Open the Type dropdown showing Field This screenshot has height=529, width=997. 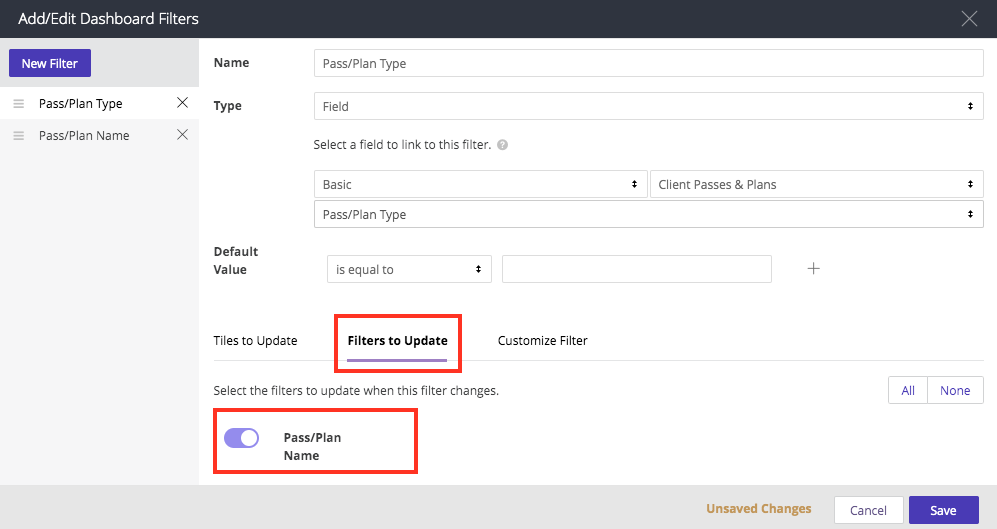(x=648, y=105)
